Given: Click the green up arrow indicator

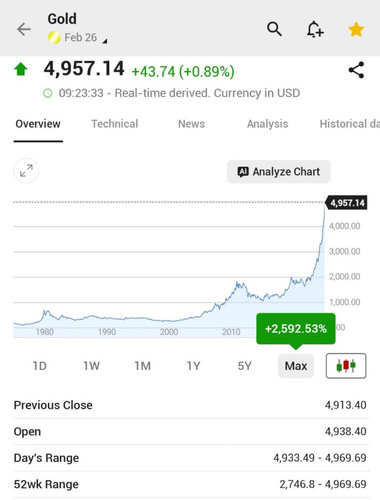Looking at the screenshot, I should pos(21,69).
